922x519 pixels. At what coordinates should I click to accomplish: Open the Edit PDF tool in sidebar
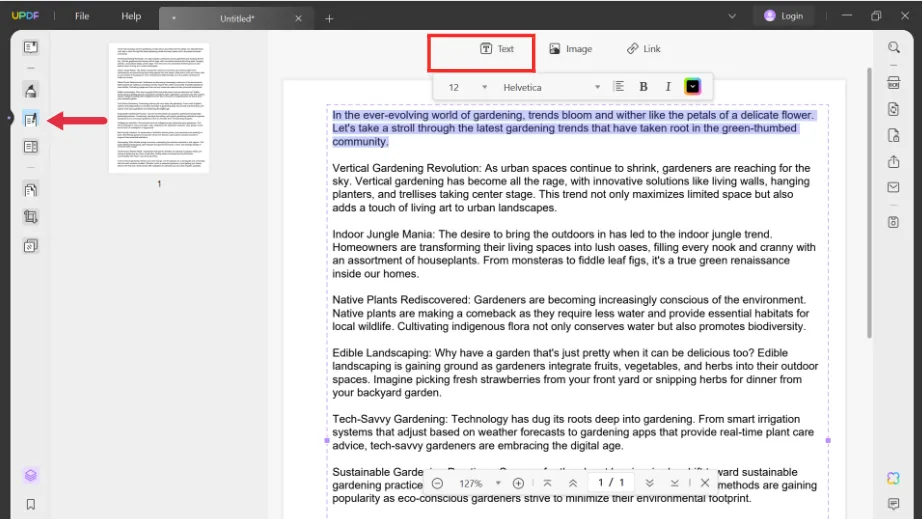pos(31,120)
